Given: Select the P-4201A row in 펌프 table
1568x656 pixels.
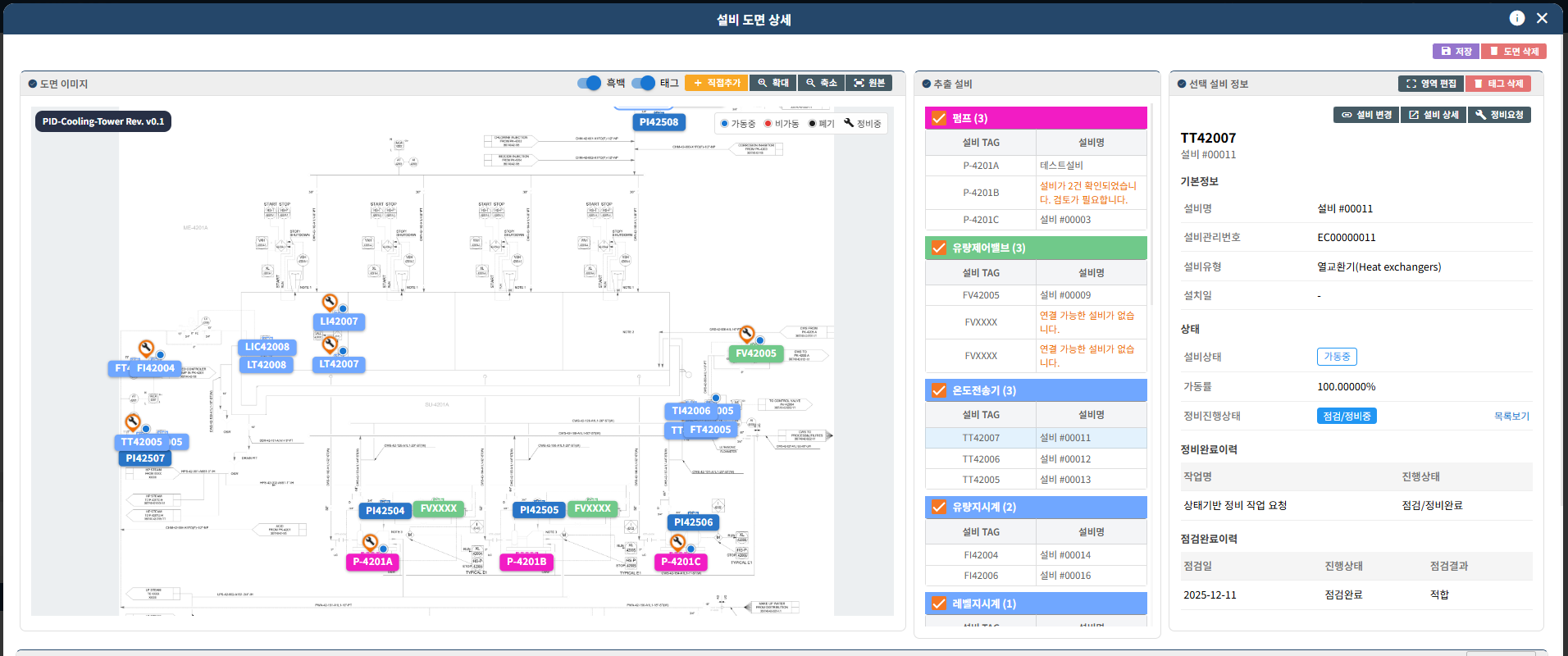Looking at the screenshot, I should [x=1036, y=166].
